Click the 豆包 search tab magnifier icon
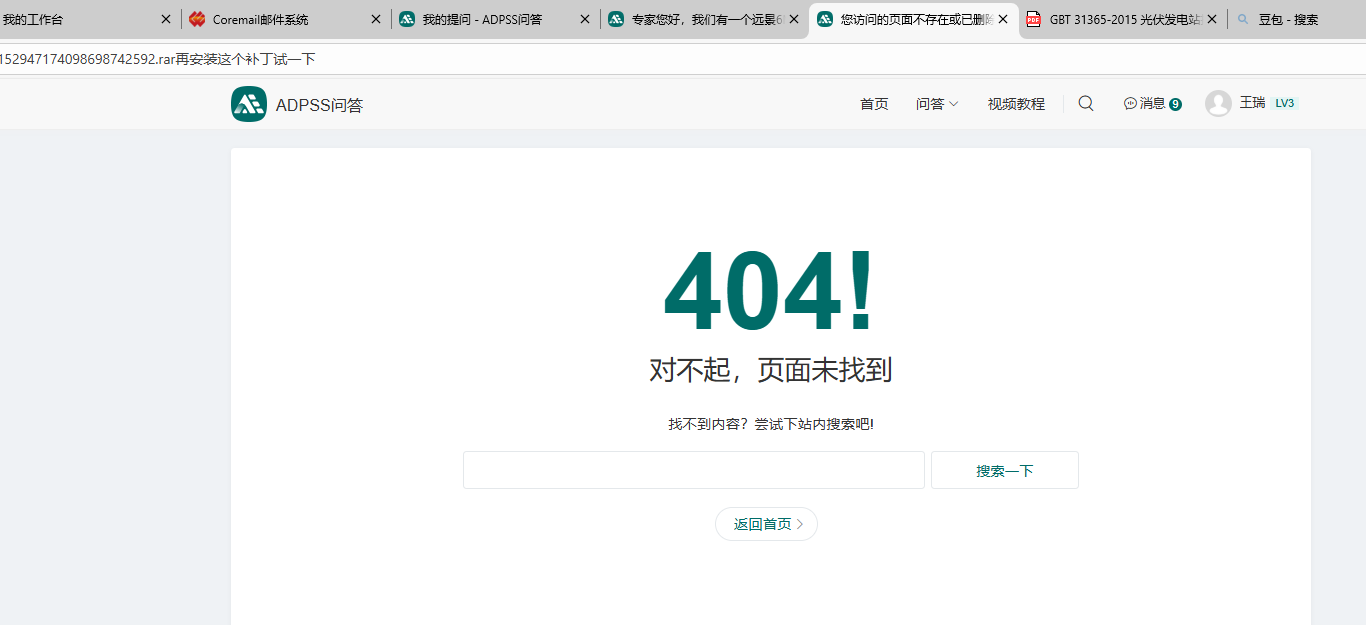1366x625 pixels. [x=1243, y=19]
